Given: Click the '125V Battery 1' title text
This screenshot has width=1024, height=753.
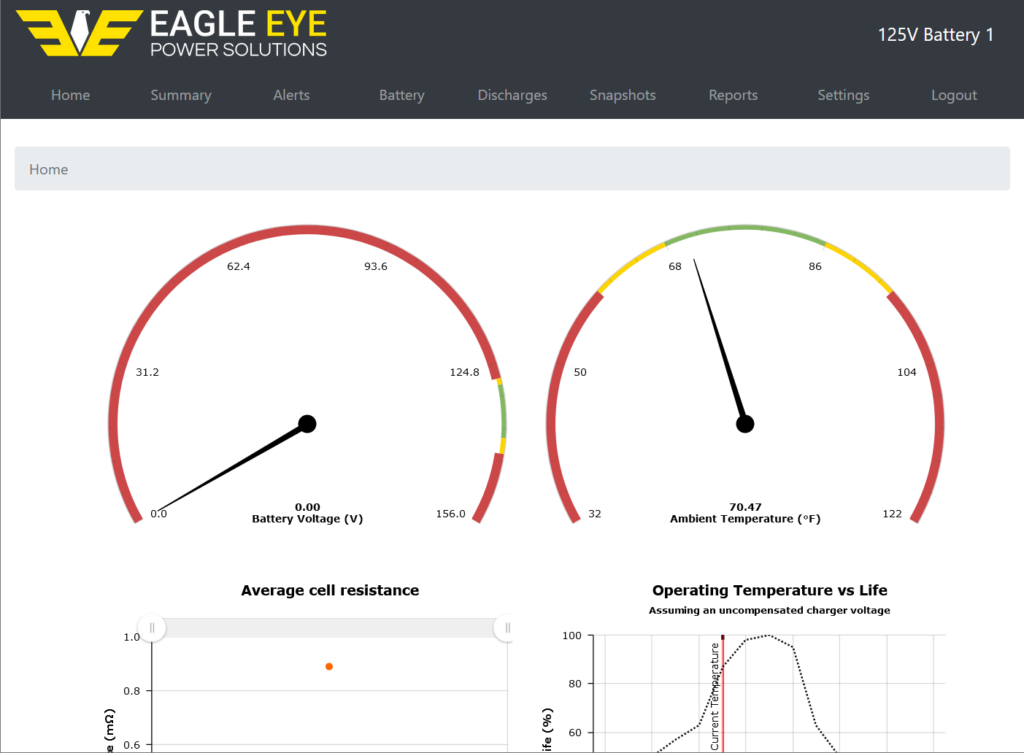Looking at the screenshot, I should click(936, 35).
